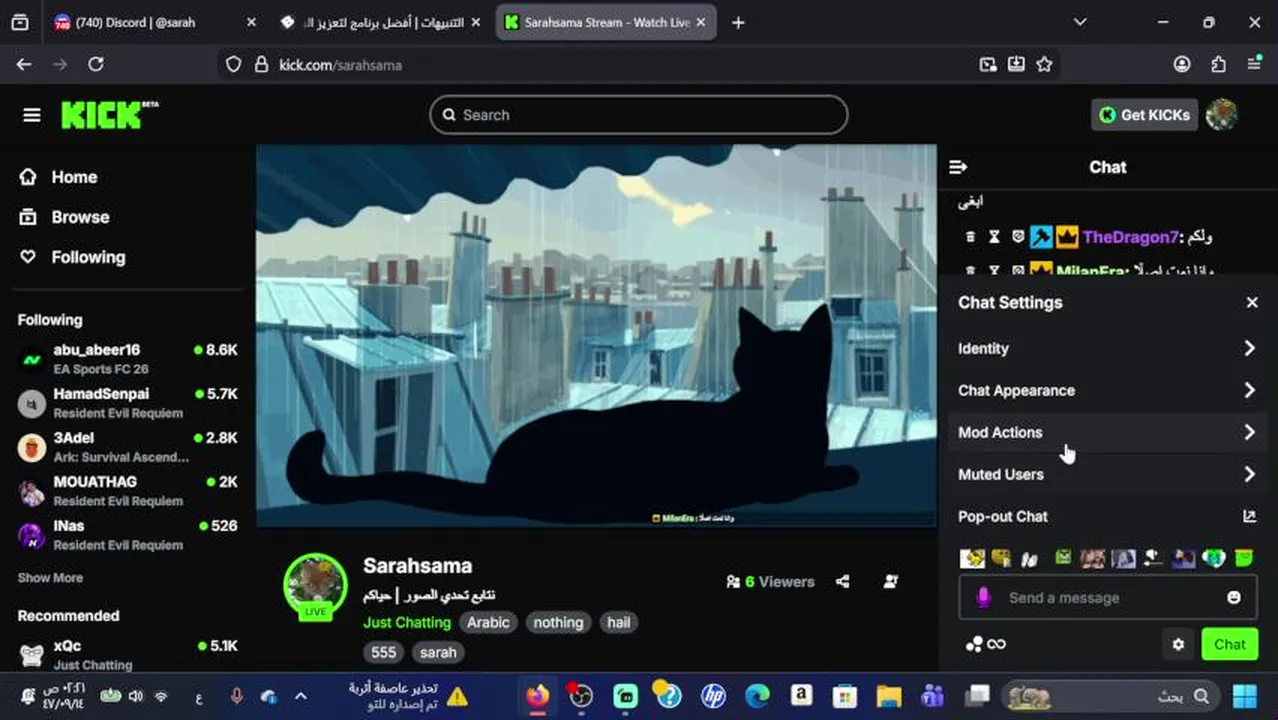The width and height of the screenshot is (1278, 720).
Task: Open chat settings gear icon
Action: 1178,644
